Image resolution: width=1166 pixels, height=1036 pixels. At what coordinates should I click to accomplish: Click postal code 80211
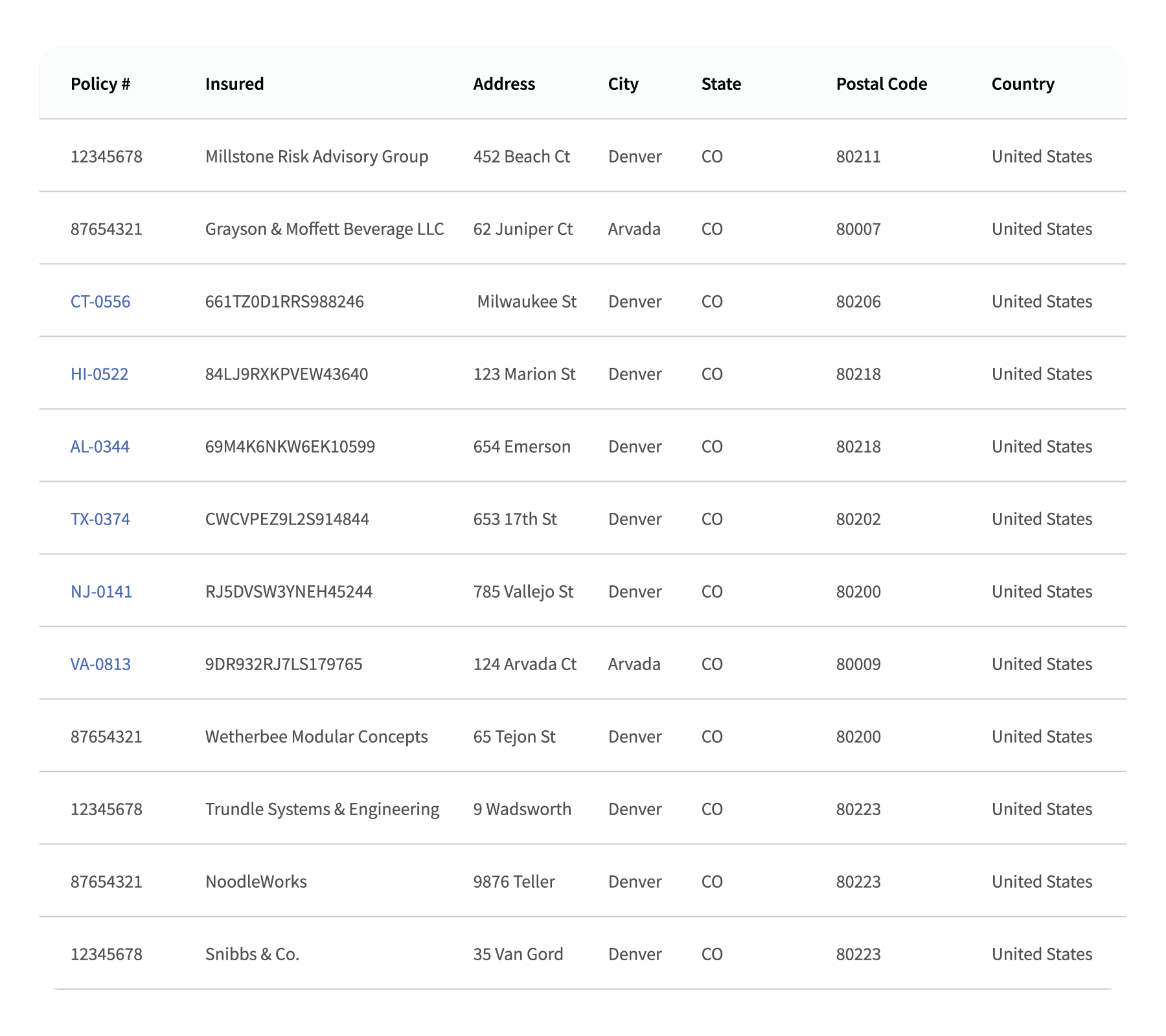point(858,156)
